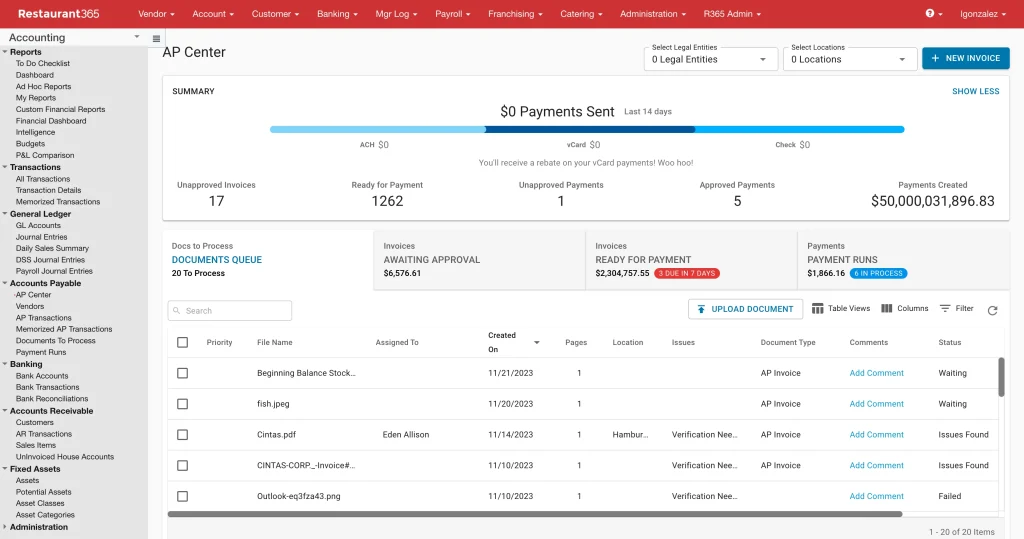Open the Customer menu
The height and width of the screenshot is (539, 1024).
(x=275, y=14)
